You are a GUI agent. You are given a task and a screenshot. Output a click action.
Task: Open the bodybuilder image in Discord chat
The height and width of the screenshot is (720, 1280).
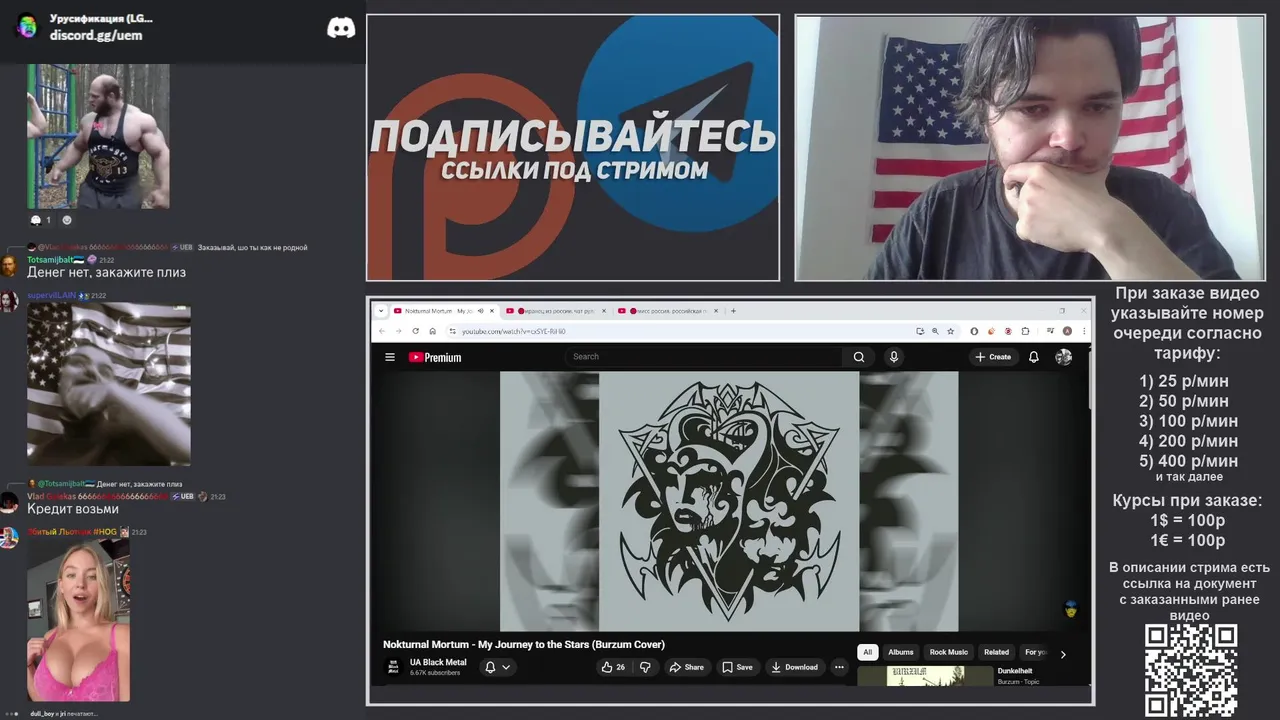(x=98, y=136)
